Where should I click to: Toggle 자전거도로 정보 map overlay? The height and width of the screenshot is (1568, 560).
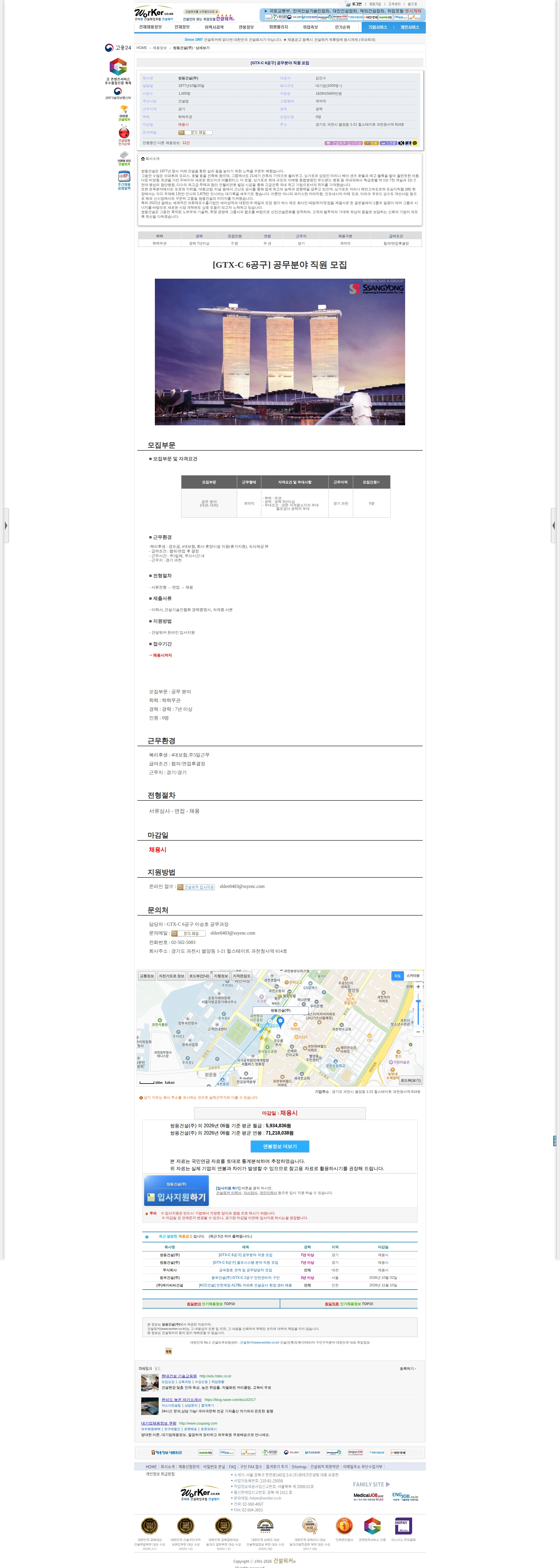pyautogui.click(x=171, y=976)
